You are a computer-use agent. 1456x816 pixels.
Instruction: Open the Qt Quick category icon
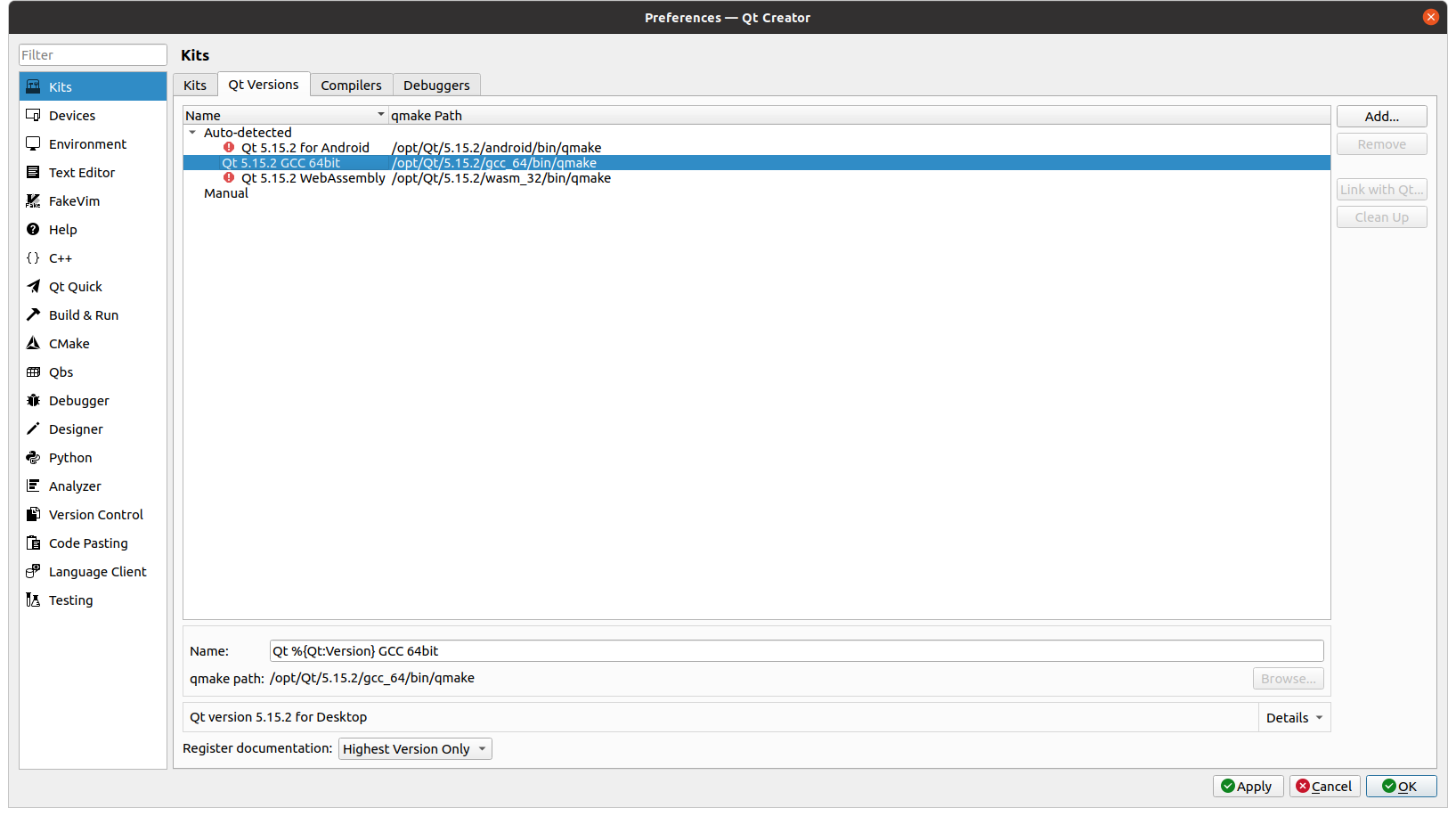[x=33, y=286]
